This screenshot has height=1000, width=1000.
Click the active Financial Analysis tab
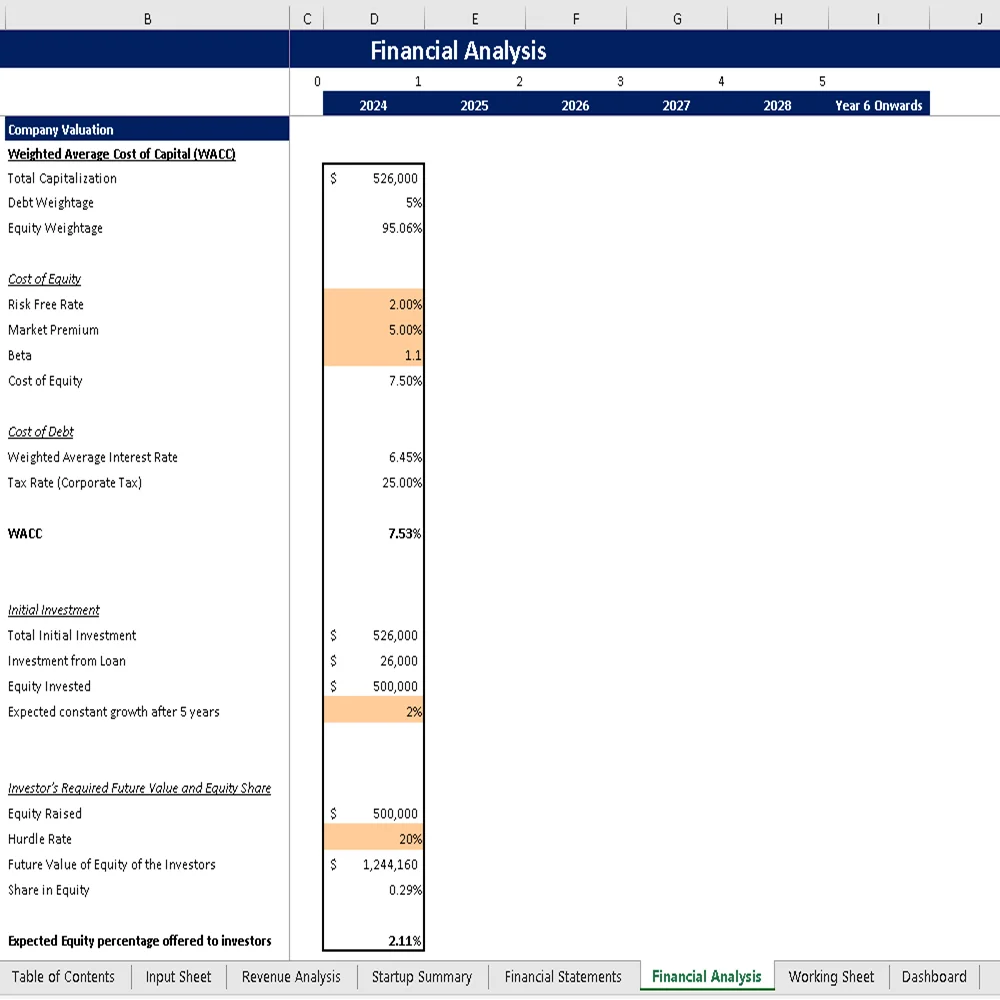coord(707,977)
